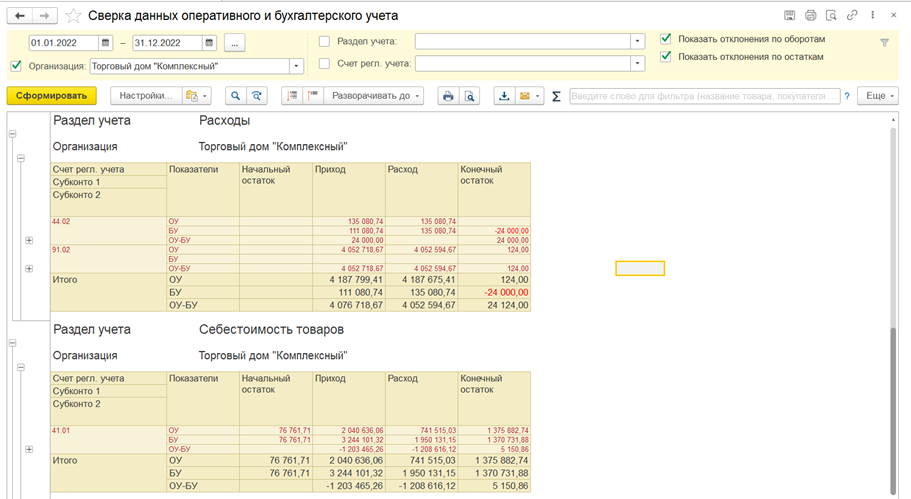
Task: Print using the title bar printer icon
Action: (810, 16)
